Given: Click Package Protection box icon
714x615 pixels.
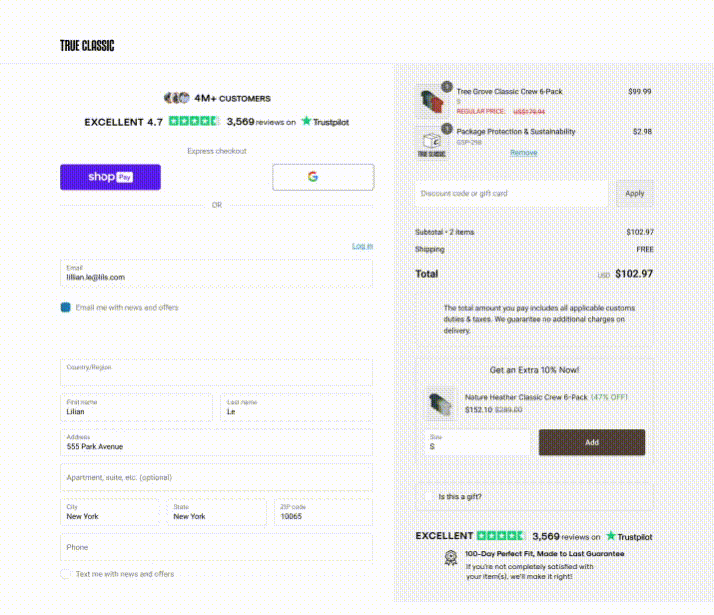Looking at the screenshot, I should (x=432, y=142).
